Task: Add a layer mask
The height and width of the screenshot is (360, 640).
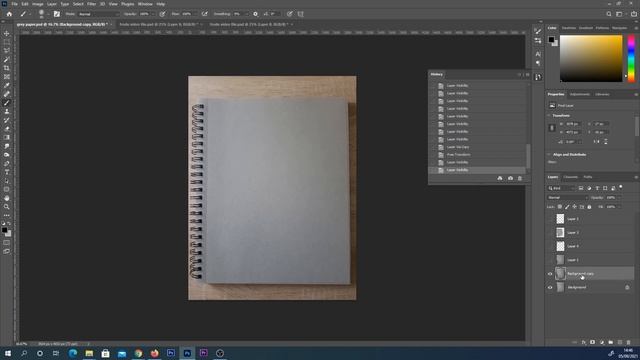Action: pos(593,342)
